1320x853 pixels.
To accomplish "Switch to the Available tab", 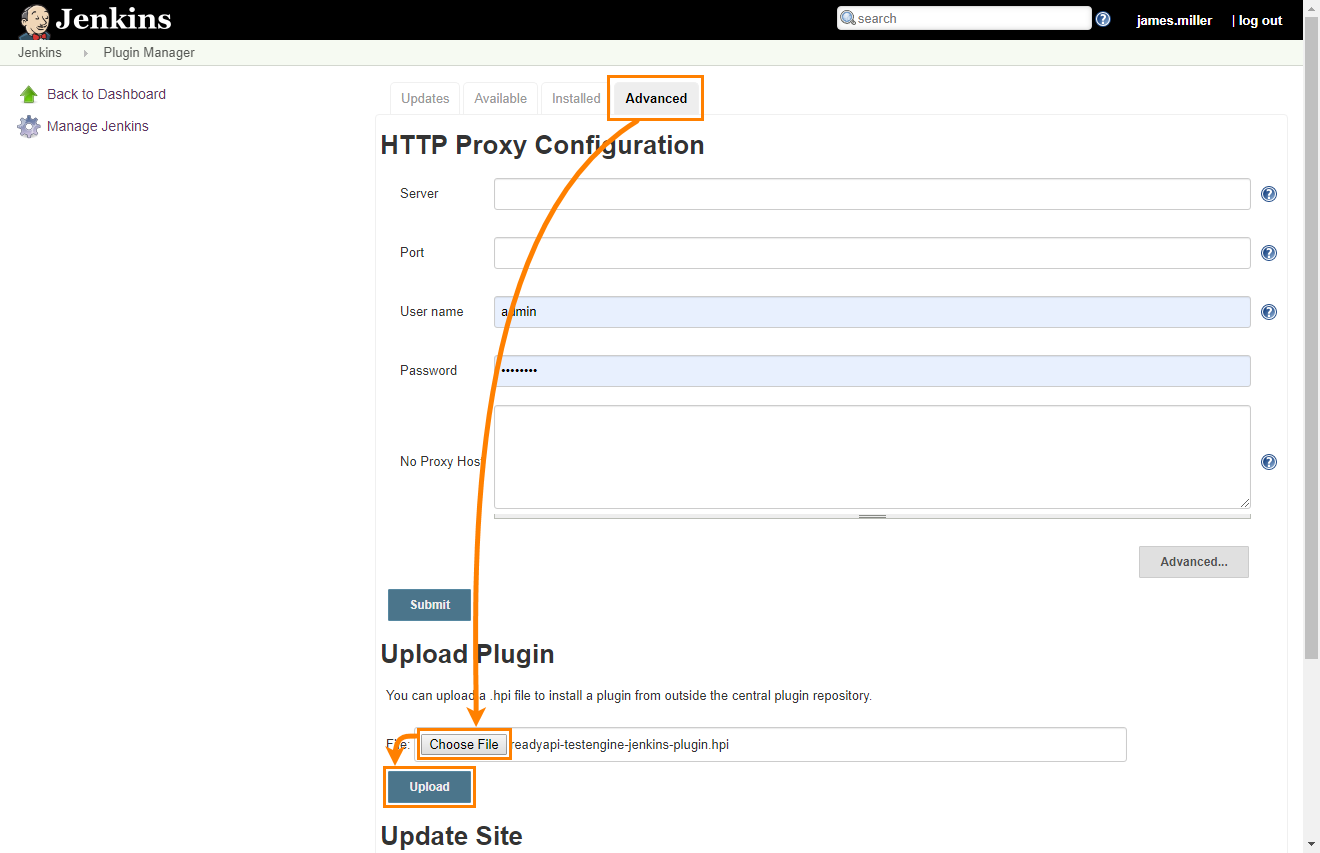I will pyautogui.click(x=500, y=98).
